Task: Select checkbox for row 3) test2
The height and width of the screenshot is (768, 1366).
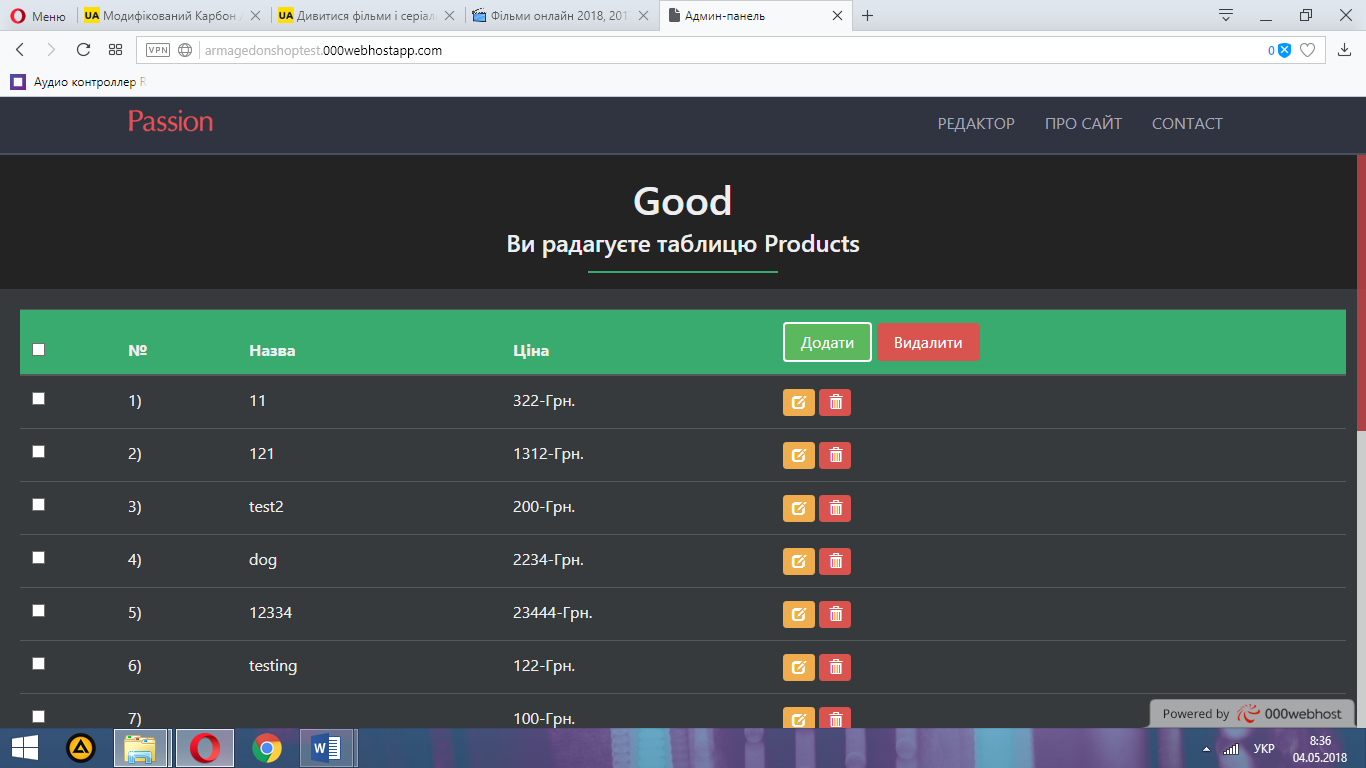Action: click(x=39, y=504)
